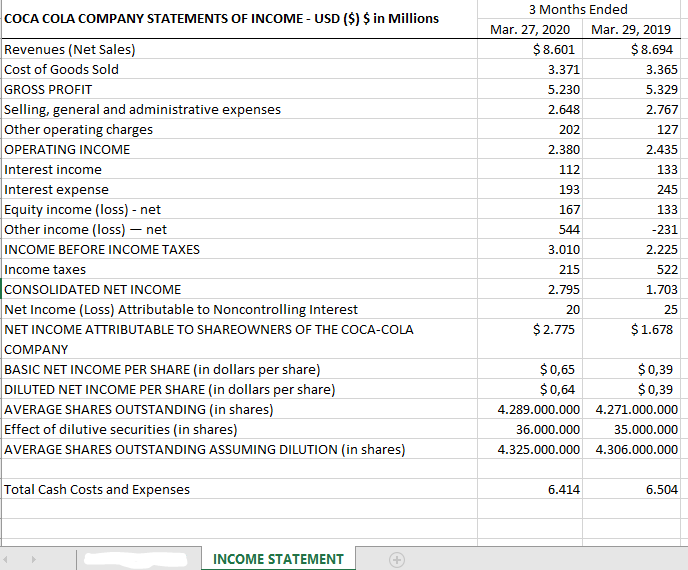This screenshot has width=688, height=570.
Task: Select the SG&A value 2.648
Action: point(563,109)
